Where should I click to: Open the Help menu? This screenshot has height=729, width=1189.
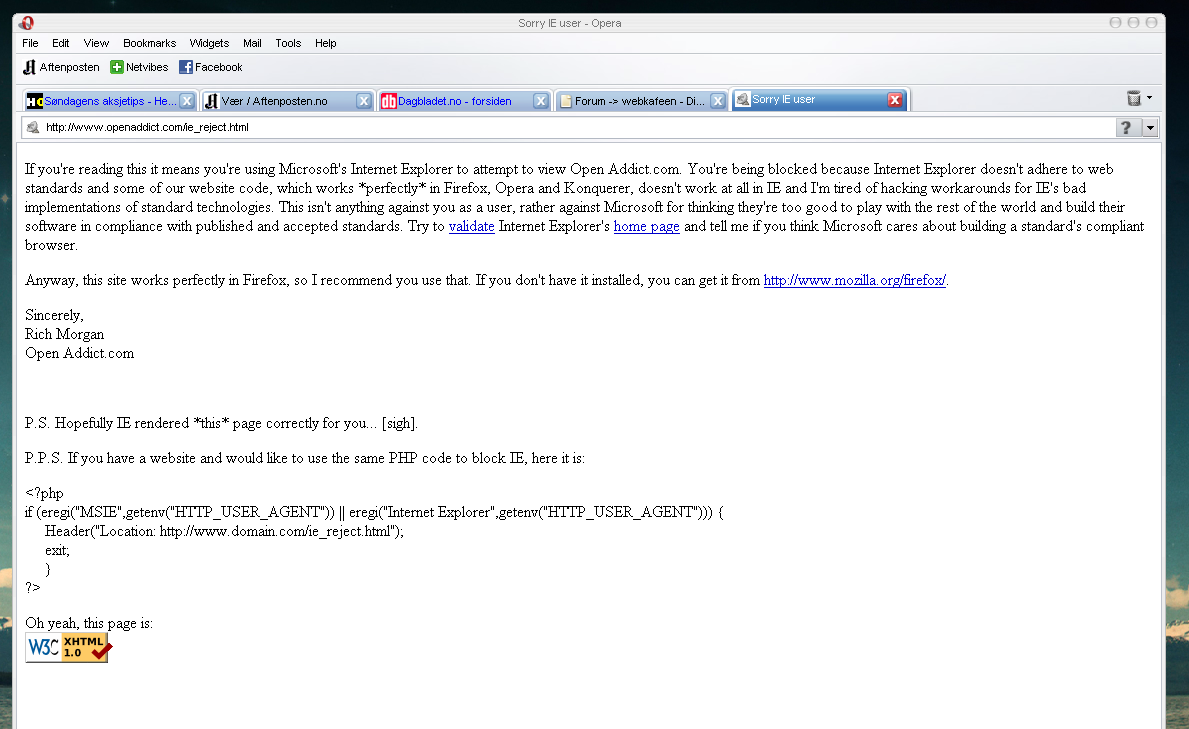click(x=326, y=43)
